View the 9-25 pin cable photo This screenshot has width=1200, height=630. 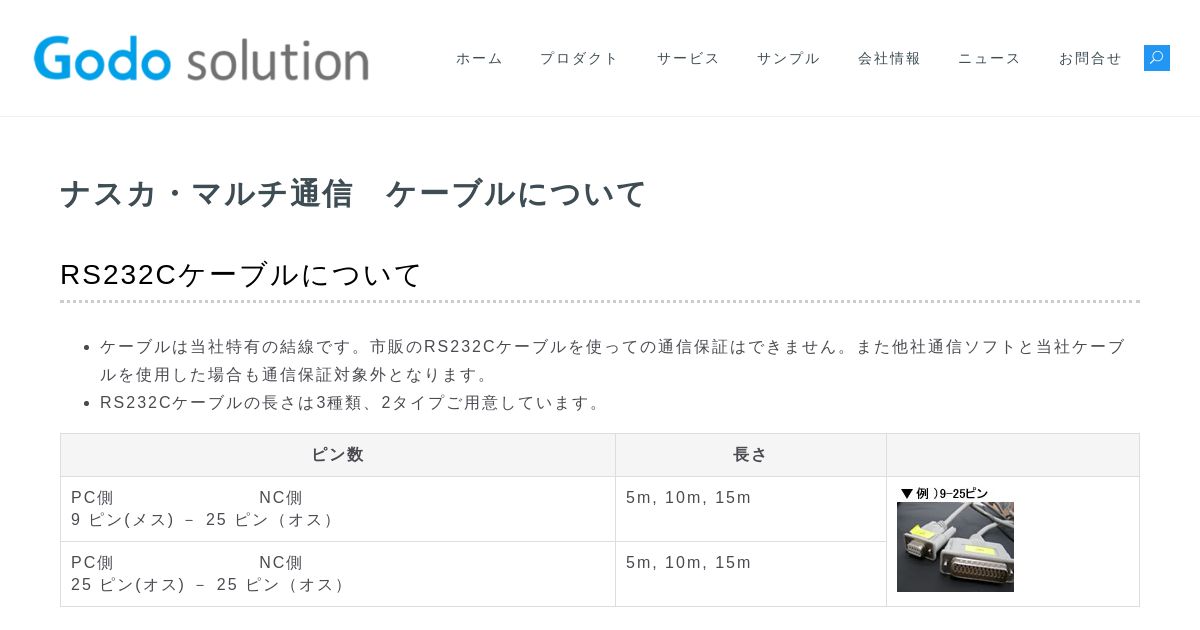point(955,547)
